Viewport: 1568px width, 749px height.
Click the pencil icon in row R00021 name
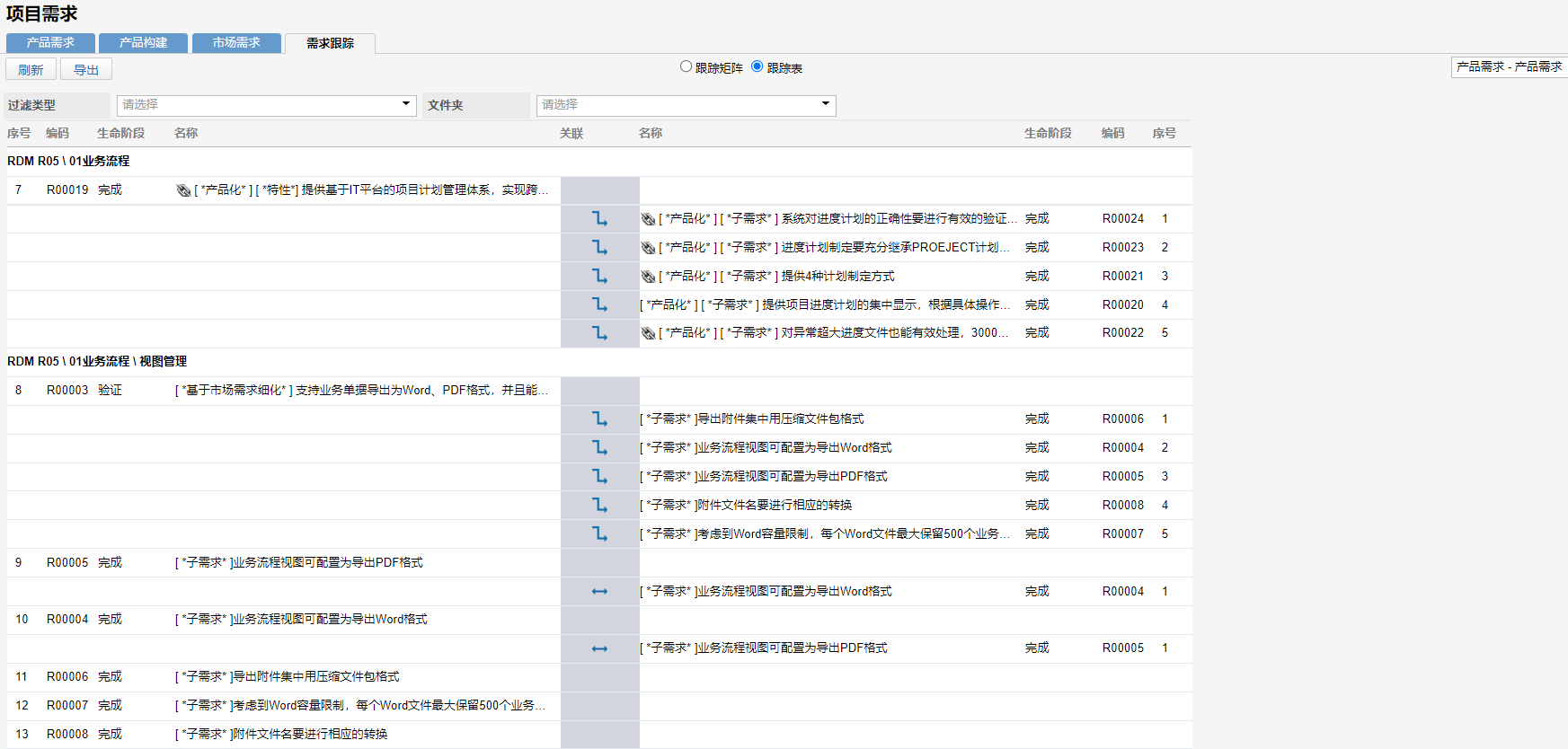pos(648,277)
